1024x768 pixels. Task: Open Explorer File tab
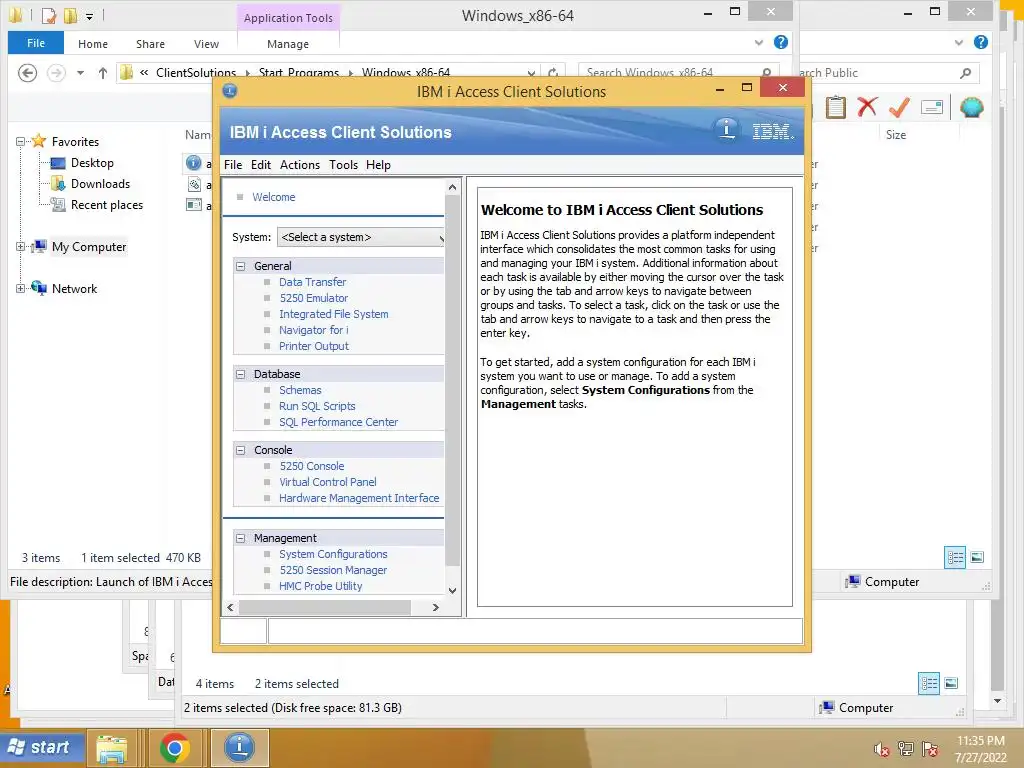click(x=36, y=43)
